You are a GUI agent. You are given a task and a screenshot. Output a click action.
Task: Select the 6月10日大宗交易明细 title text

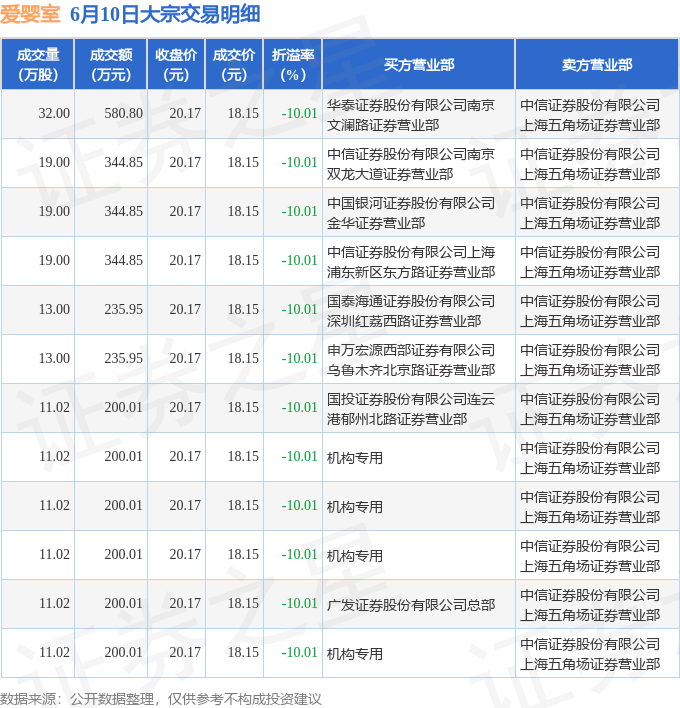[x=165, y=14]
